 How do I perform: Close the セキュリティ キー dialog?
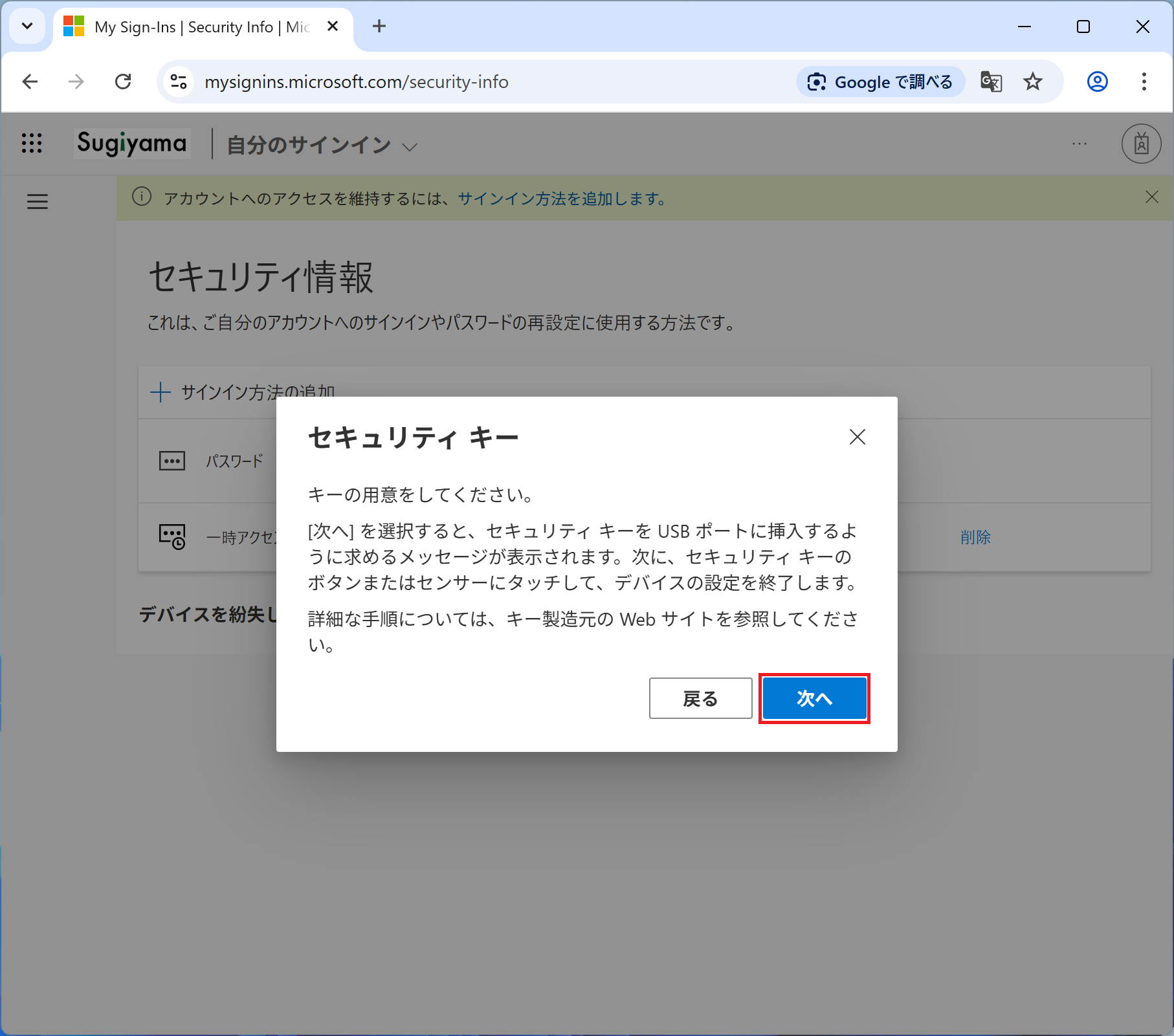(857, 437)
